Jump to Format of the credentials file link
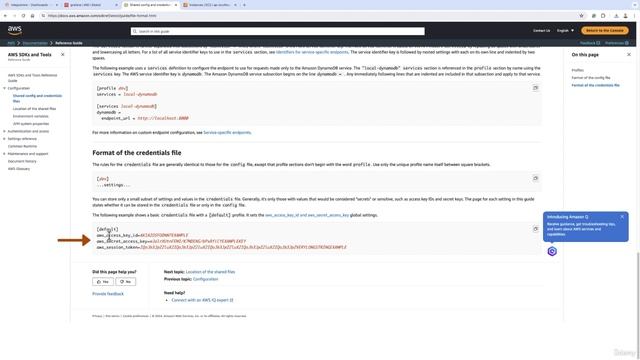The height and width of the screenshot is (360, 640). click(x=596, y=85)
